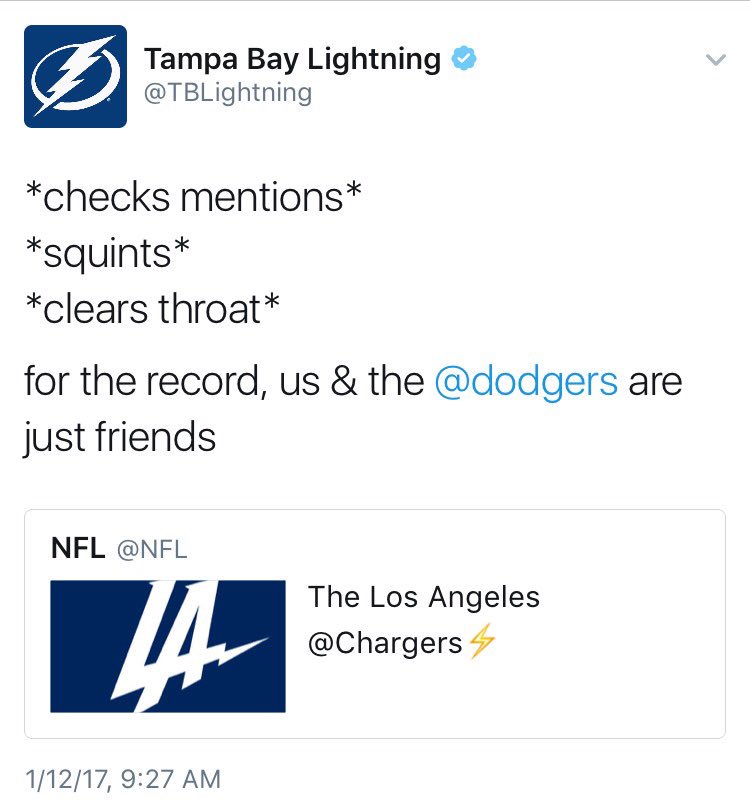Viewport: 750px width, 805px height.
Task: Click the "just friends" tweet text
Action: coord(120,437)
